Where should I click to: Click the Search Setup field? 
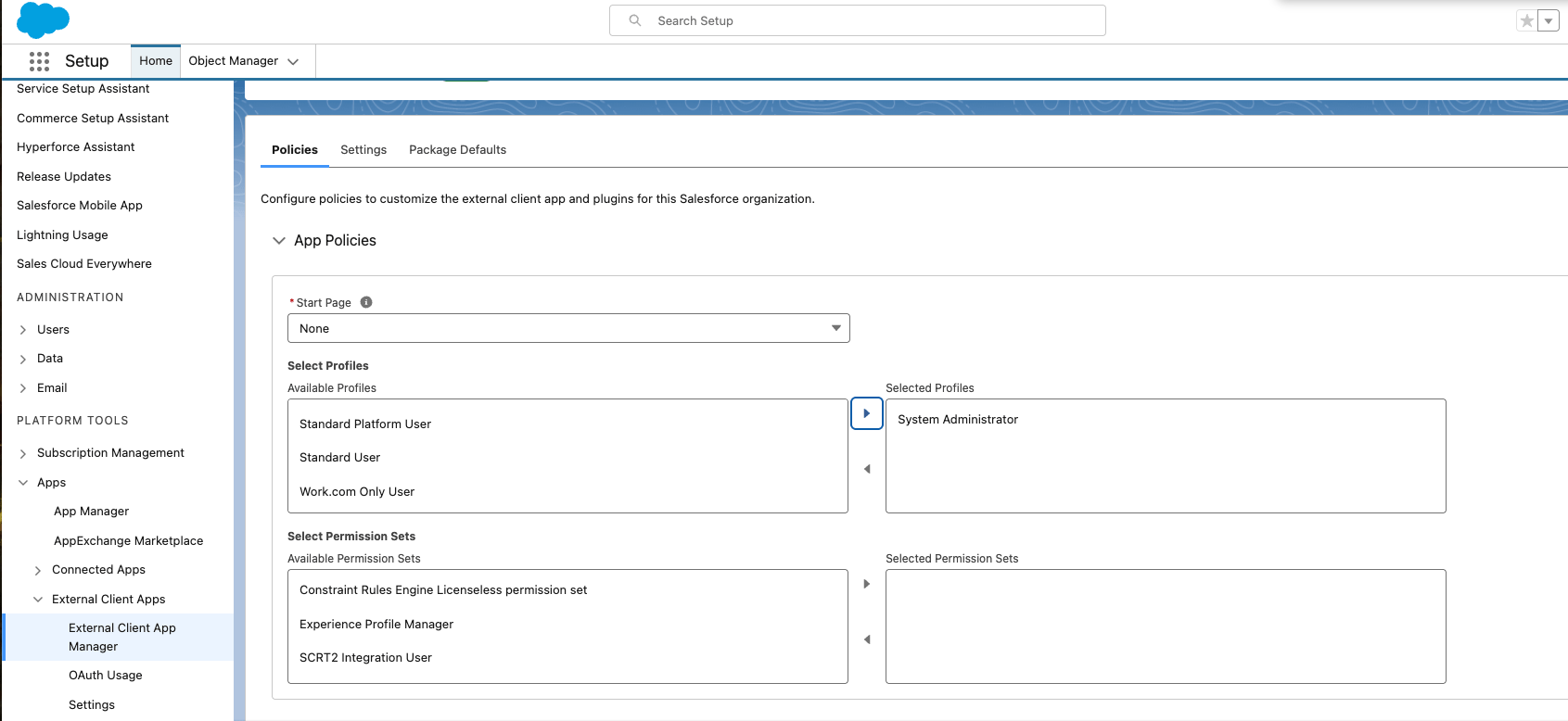[x=857, y=20]
